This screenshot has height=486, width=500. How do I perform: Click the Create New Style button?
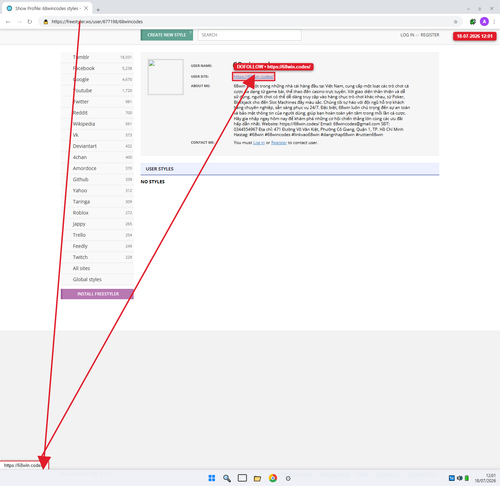pyautogui.click(x=167, y=35)
